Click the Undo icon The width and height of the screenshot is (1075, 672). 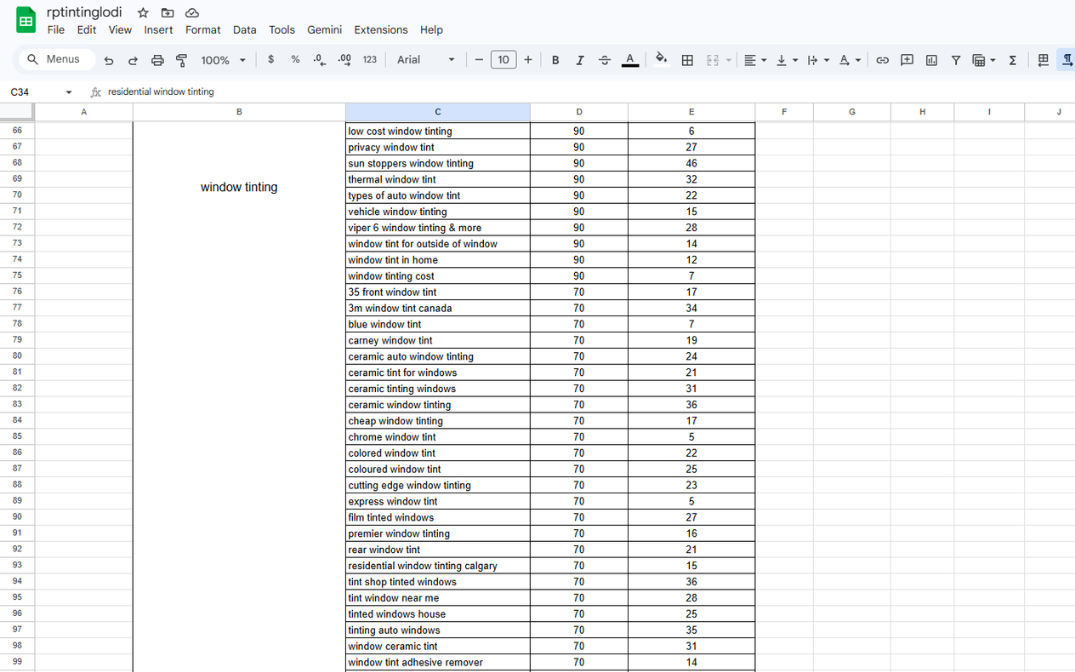(x=109, y=60)
